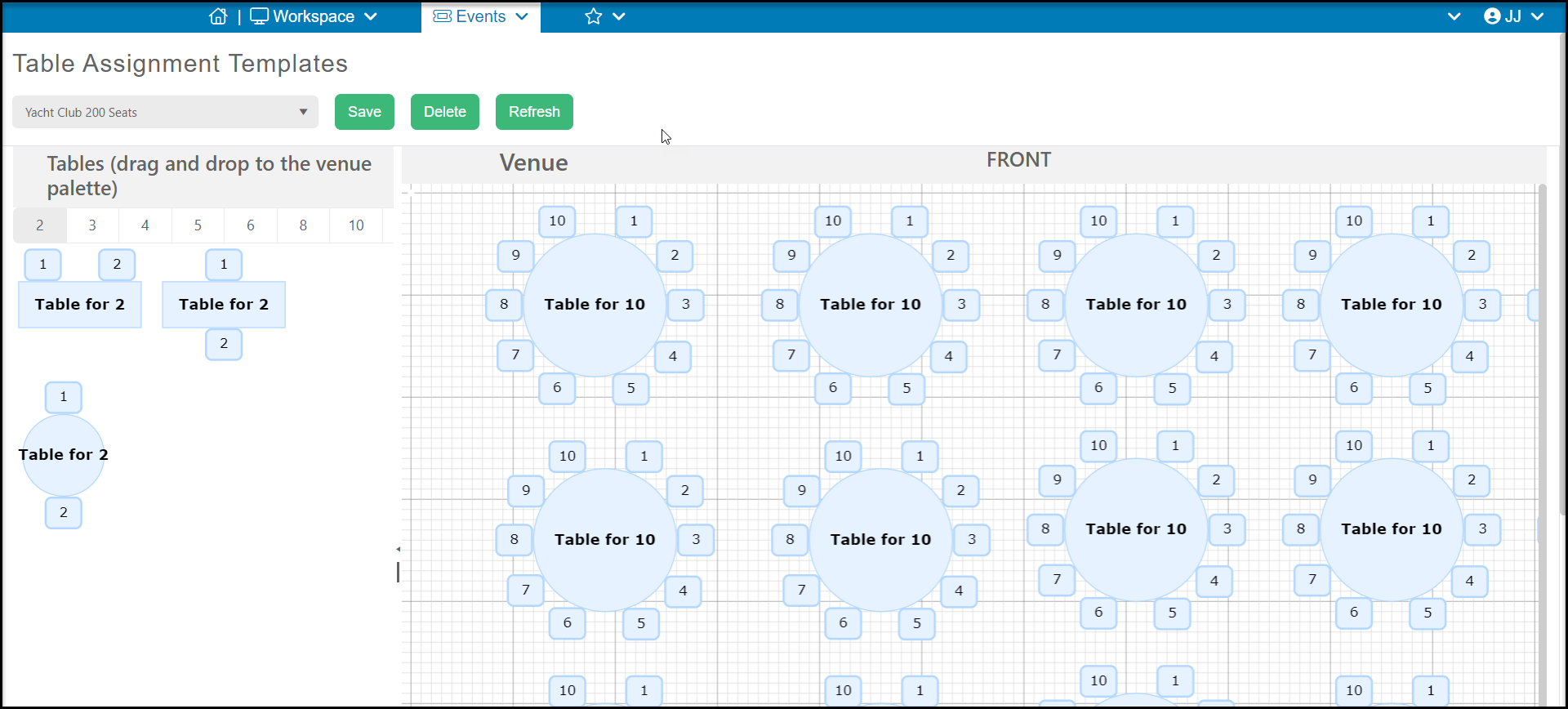This screenshot has width=1568, height=709.
Task: Select the 8-seat tables tab
Action: coord(303,225)
